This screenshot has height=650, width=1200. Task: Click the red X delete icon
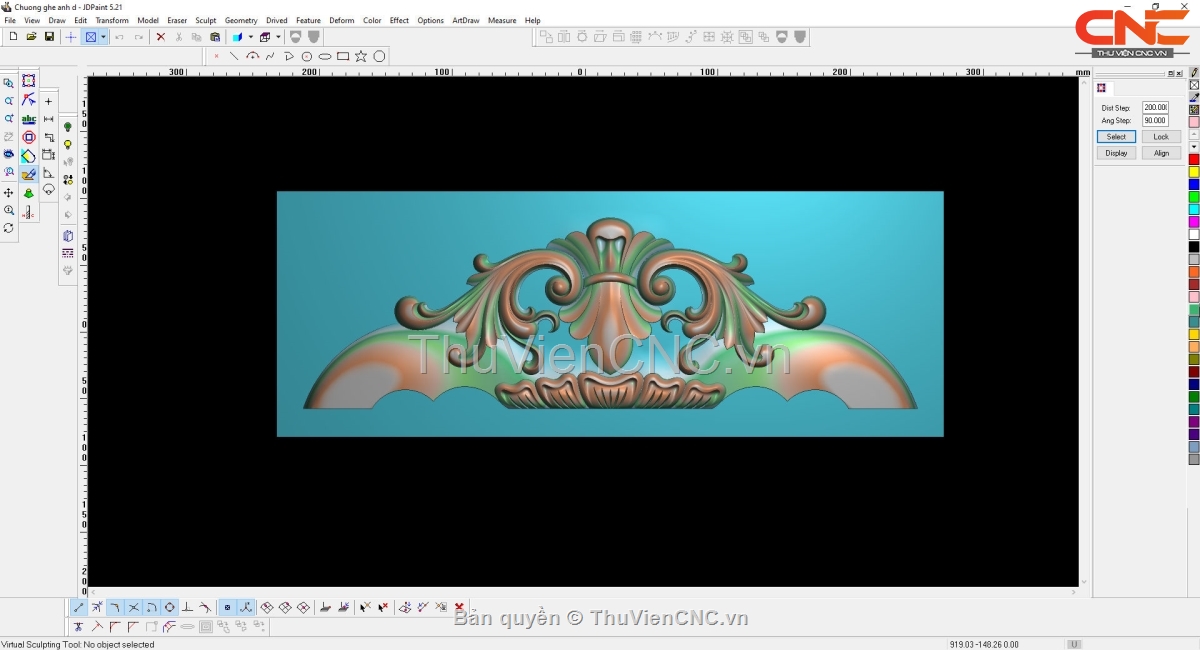160,37
